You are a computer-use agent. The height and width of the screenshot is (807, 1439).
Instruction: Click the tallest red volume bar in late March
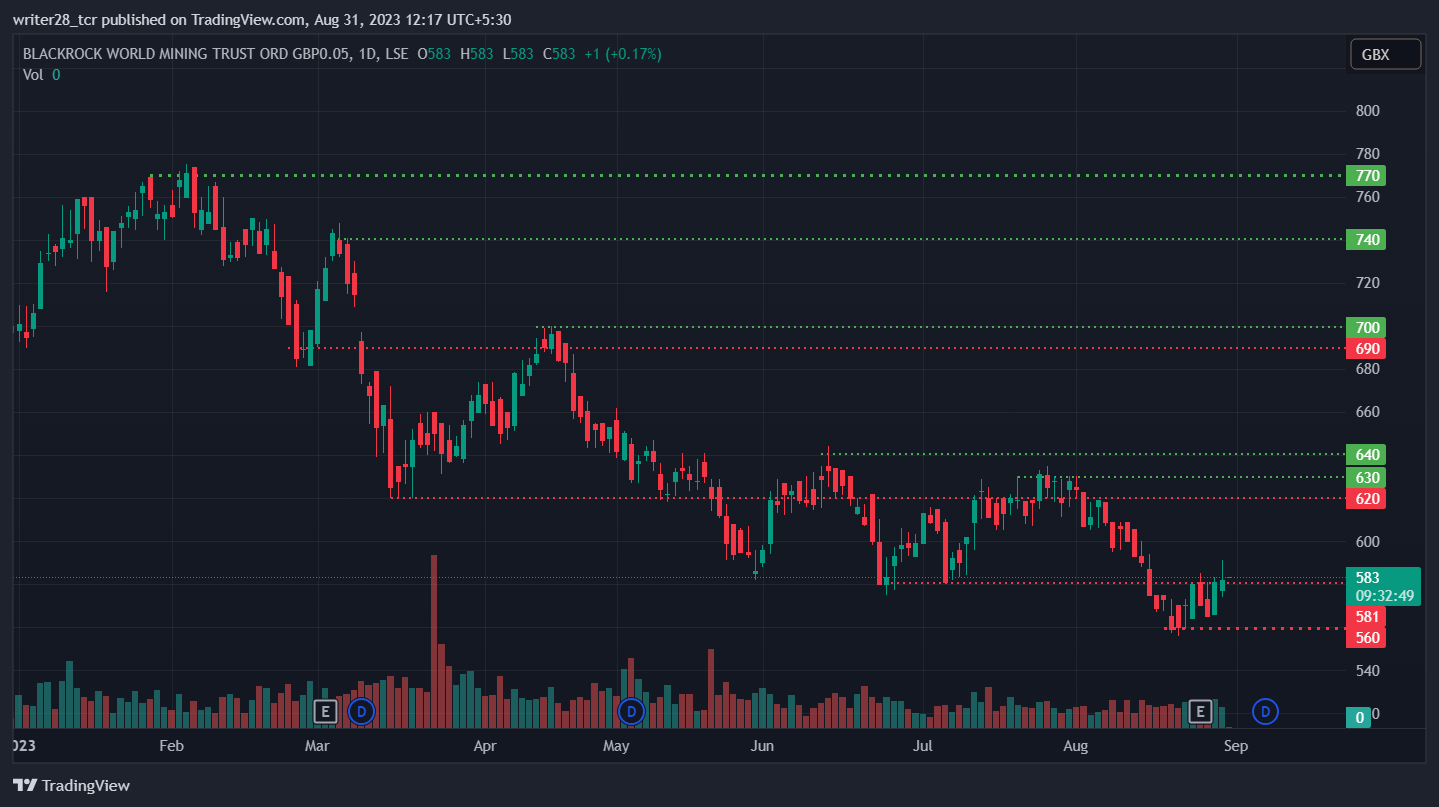pyautogui.click(x=434, y=641)
